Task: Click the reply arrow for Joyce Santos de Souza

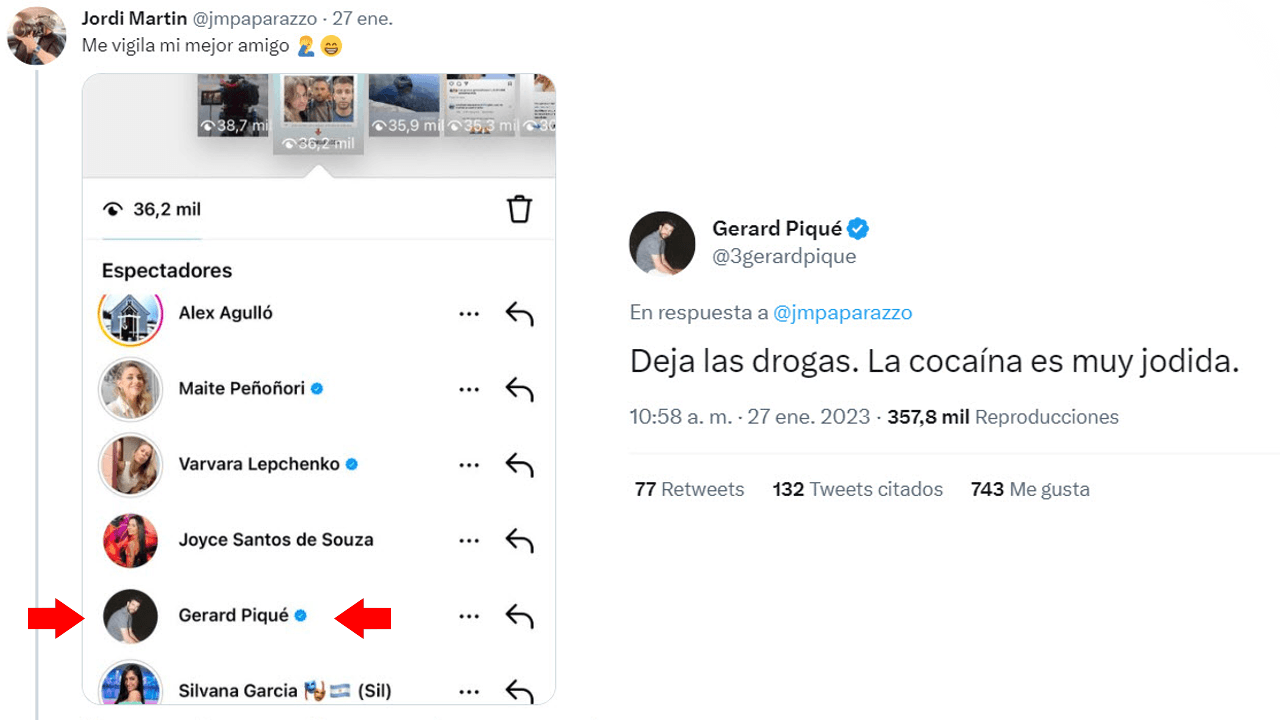Action: (519, 540)
